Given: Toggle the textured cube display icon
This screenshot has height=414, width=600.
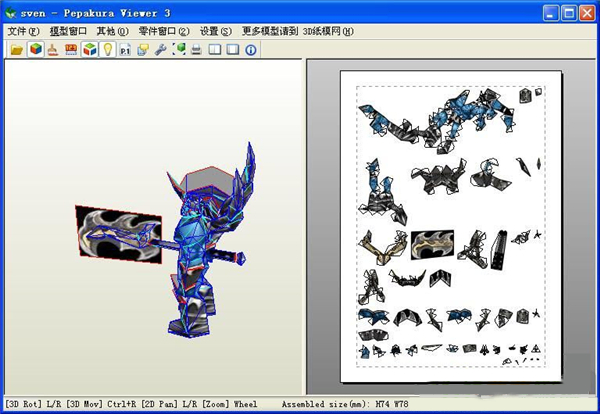Looking at the screenshot, I should pyautogui.click(x=35, y=49).
